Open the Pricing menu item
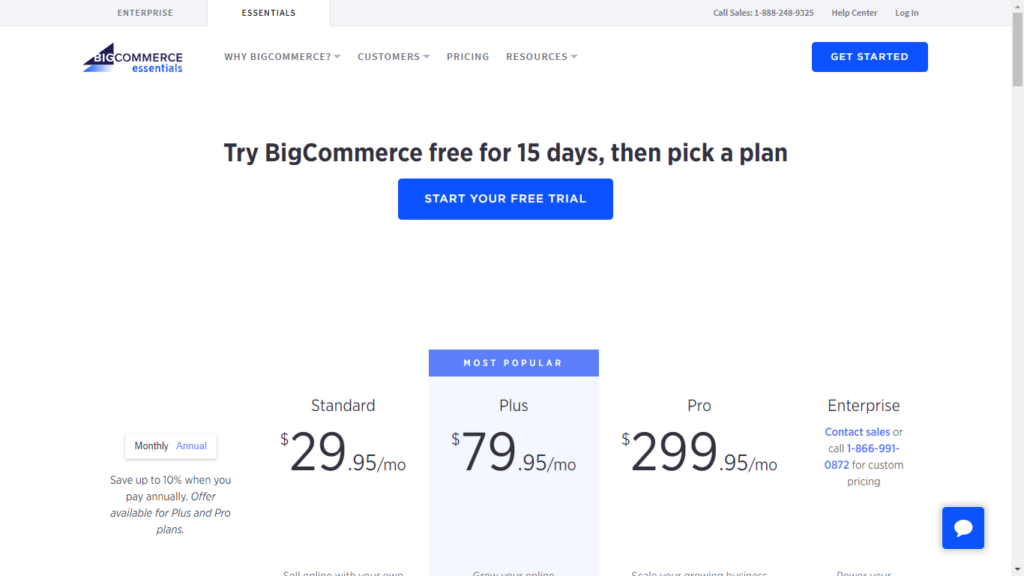1024x576 pixels. coord(468,57)
